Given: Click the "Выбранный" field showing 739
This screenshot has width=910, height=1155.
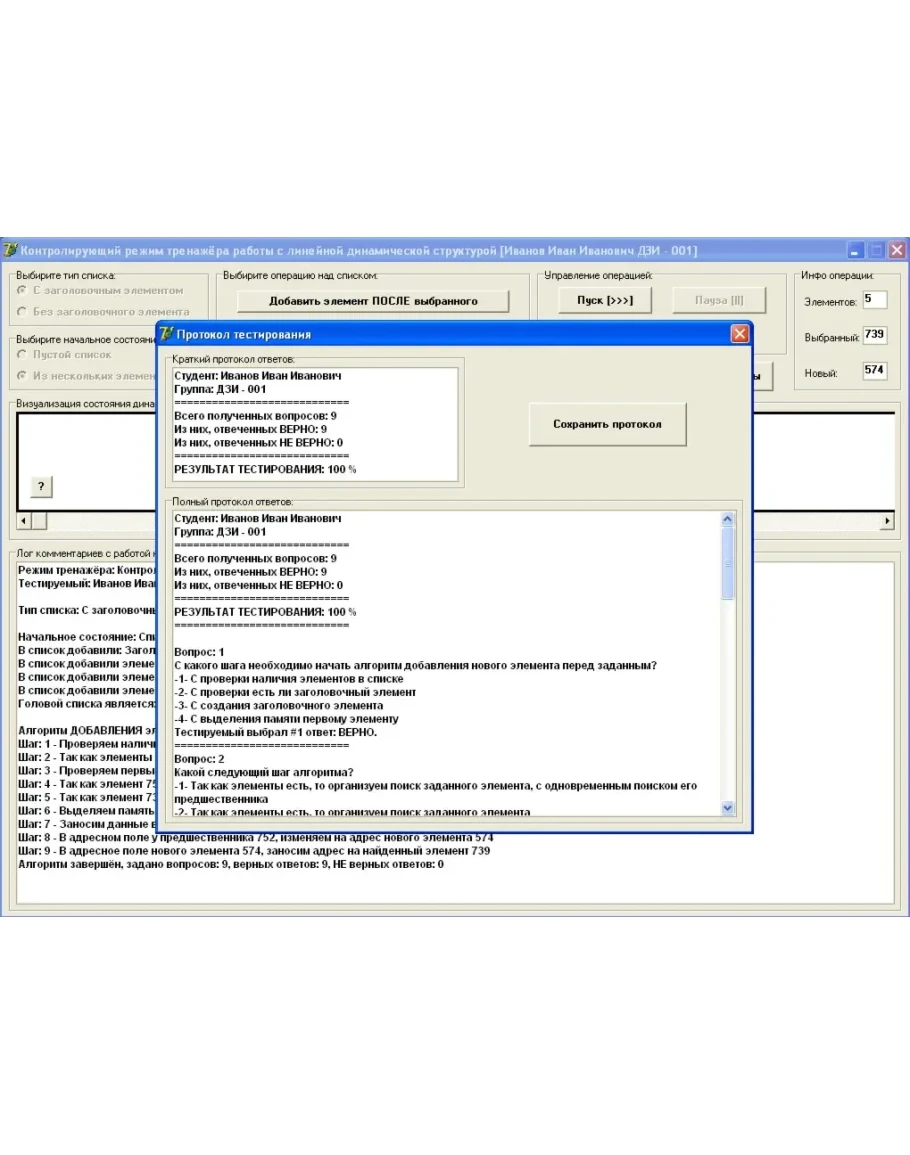Looking at the screenshot, I should pos(874,335).
